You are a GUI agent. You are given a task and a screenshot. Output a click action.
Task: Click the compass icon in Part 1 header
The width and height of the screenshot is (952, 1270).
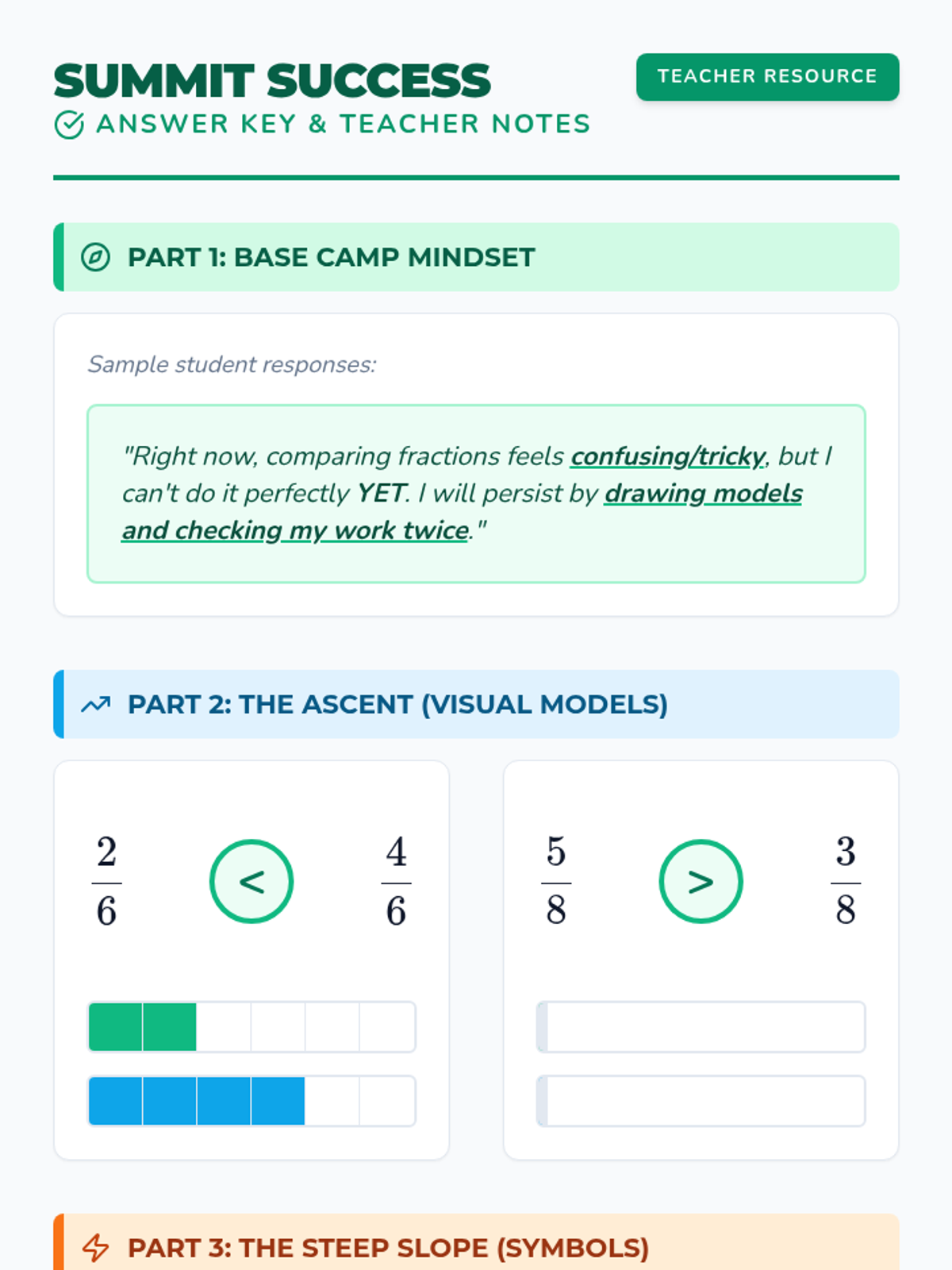pos(95,257)
